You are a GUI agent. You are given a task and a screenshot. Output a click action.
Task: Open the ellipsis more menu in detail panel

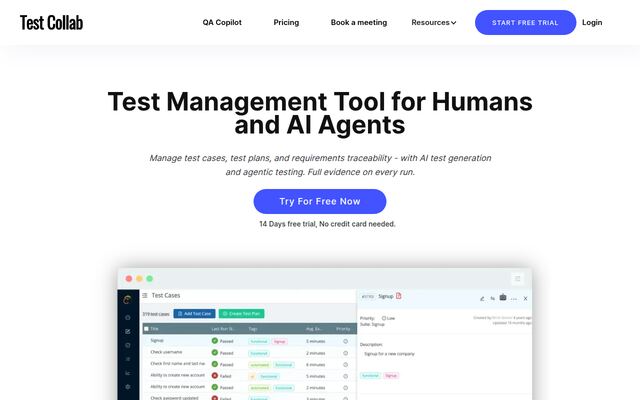(x=514, y=299)
